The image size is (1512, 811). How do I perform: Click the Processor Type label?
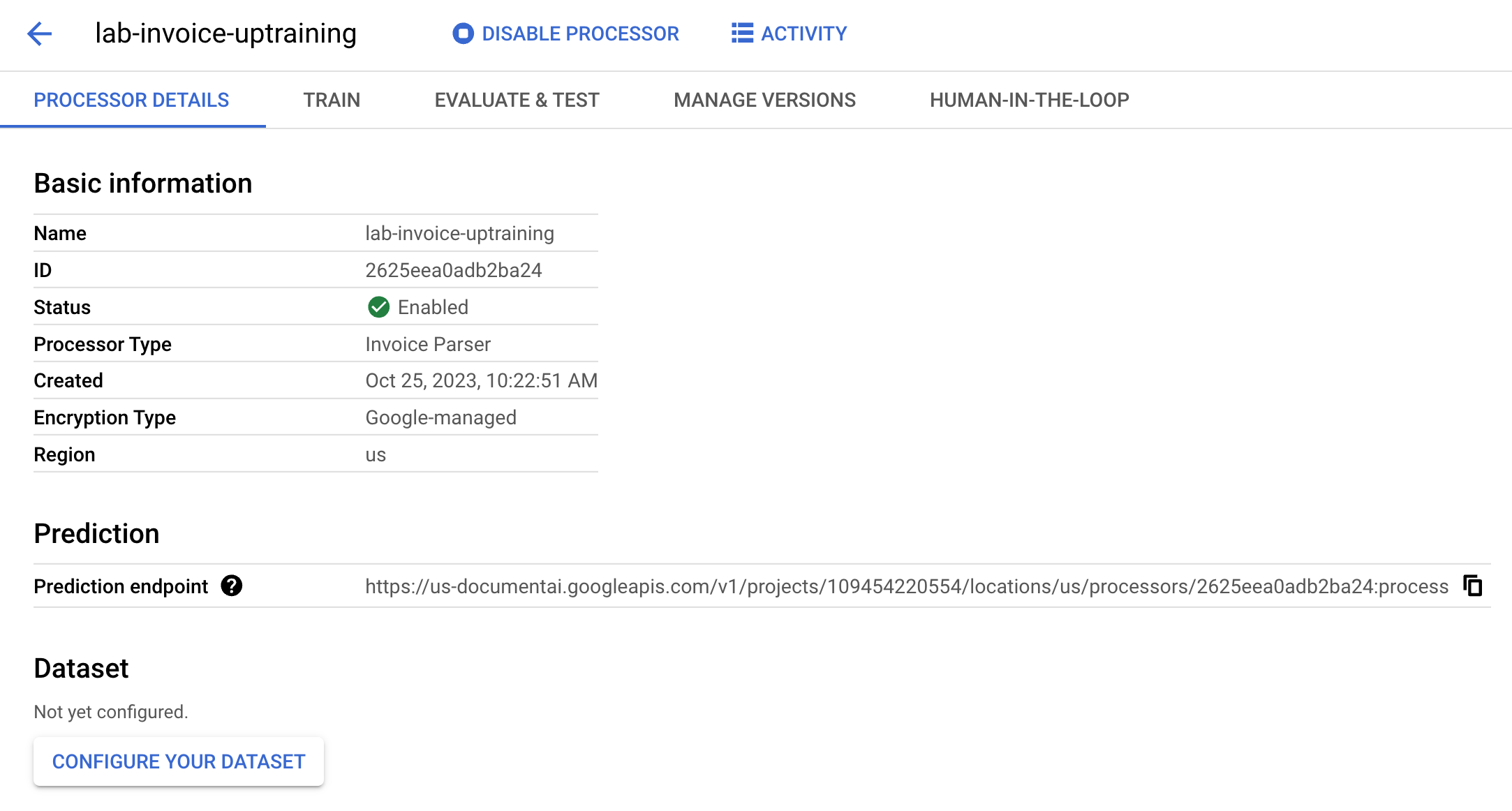tap(103, 344)
